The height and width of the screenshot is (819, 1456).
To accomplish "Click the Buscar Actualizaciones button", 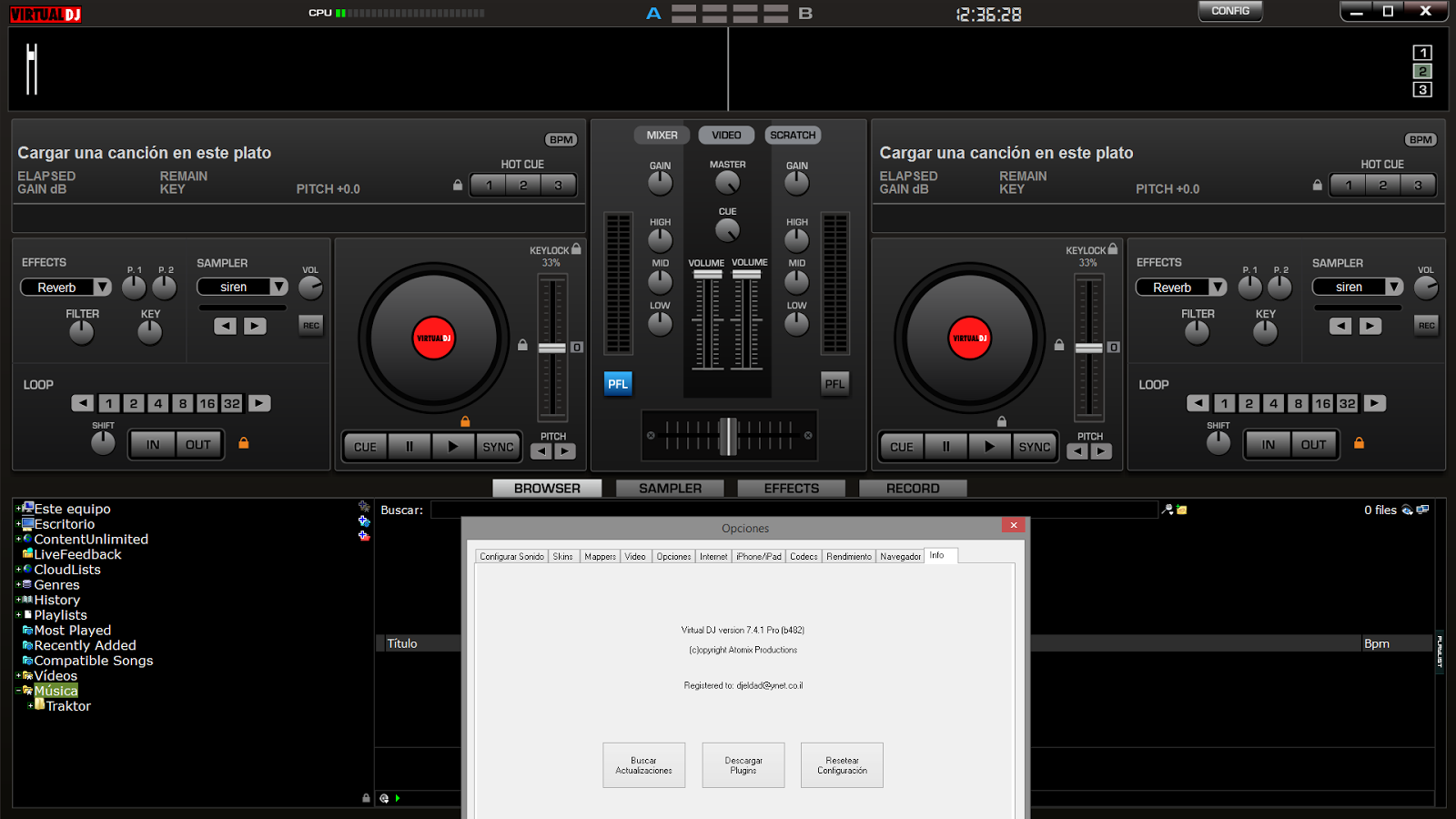I will 643,764.
